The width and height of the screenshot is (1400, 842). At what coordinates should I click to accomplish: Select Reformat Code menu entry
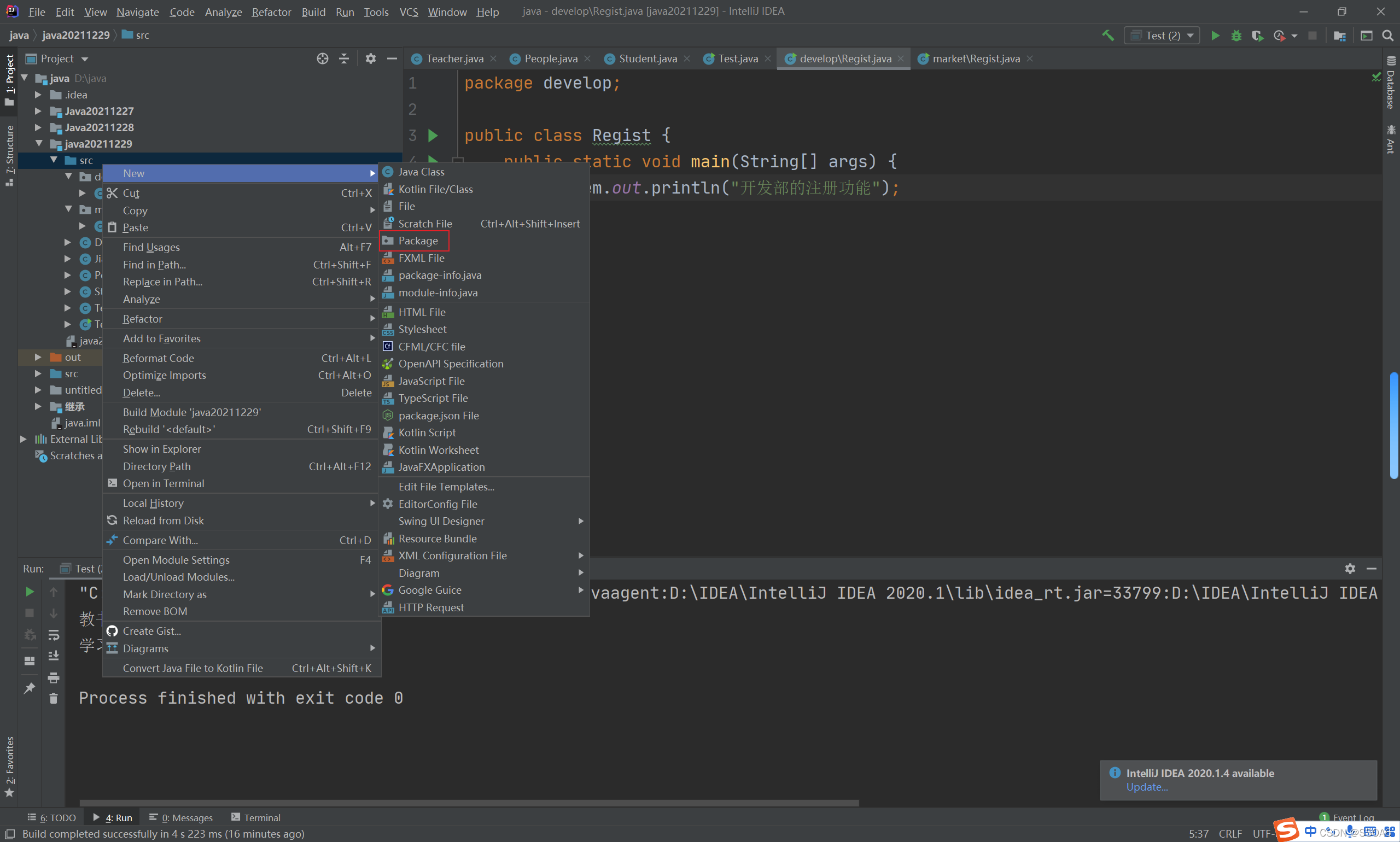[241, 358]
